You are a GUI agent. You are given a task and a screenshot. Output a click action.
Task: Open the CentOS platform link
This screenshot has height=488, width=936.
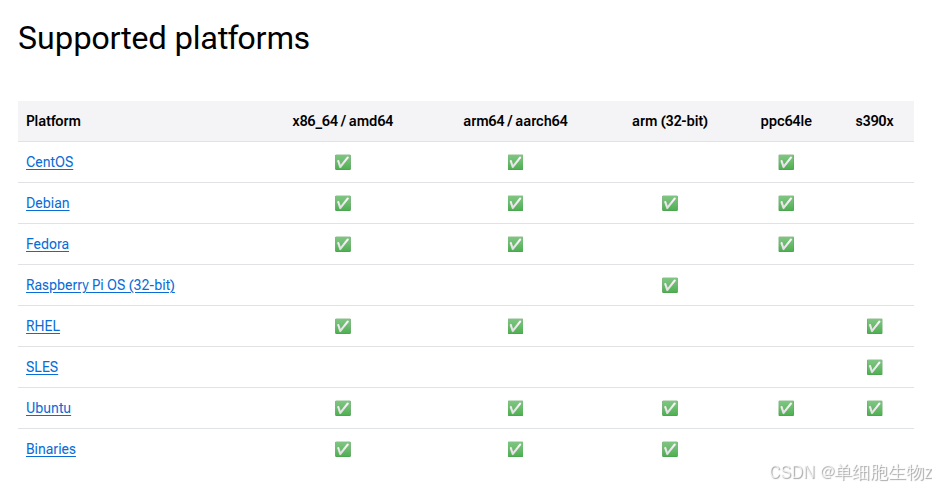click(x=50, y=162)
